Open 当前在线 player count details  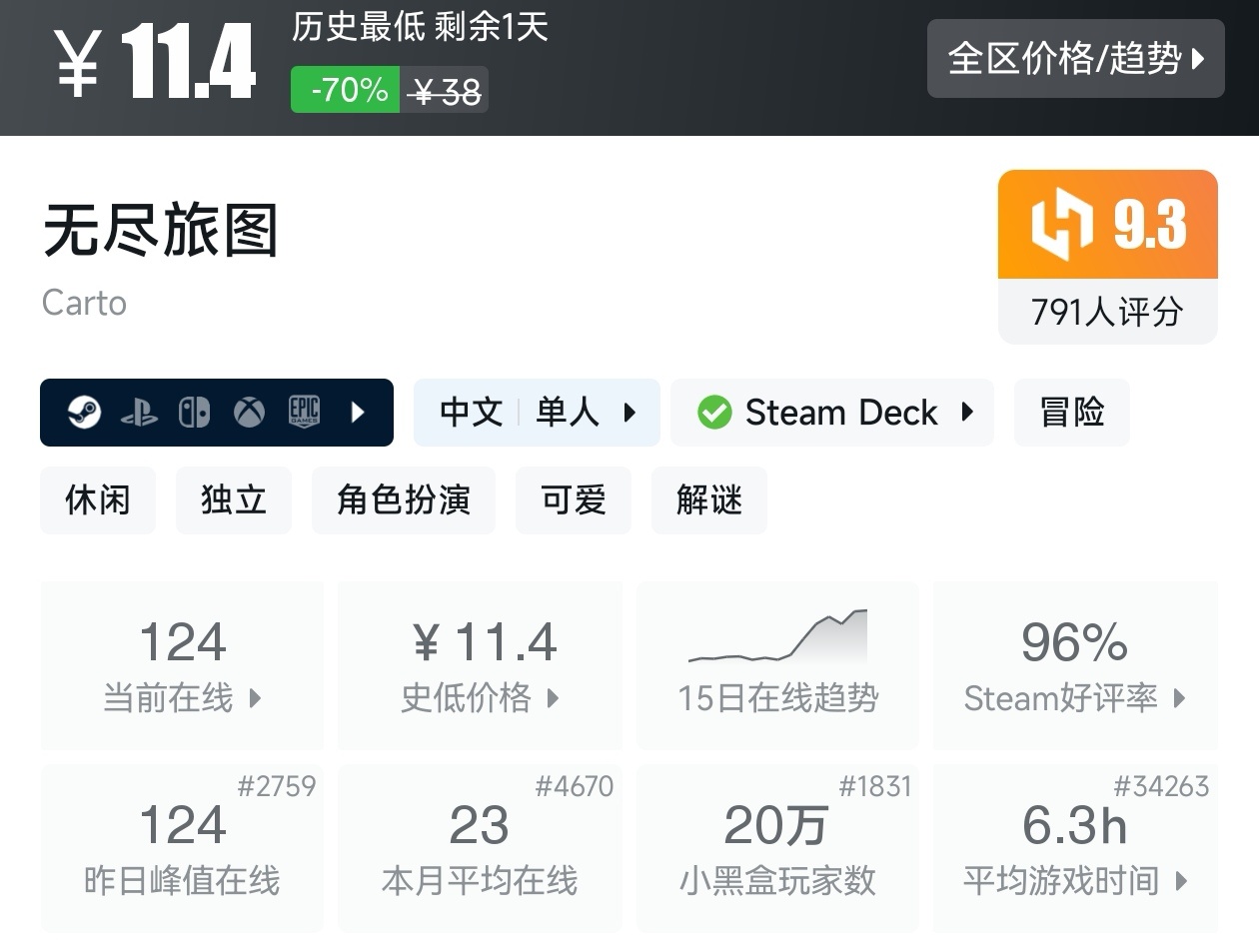point(182,665)
